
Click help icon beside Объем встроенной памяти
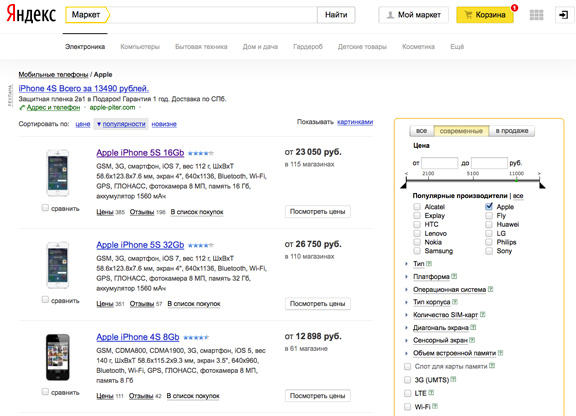click(500, 353)
